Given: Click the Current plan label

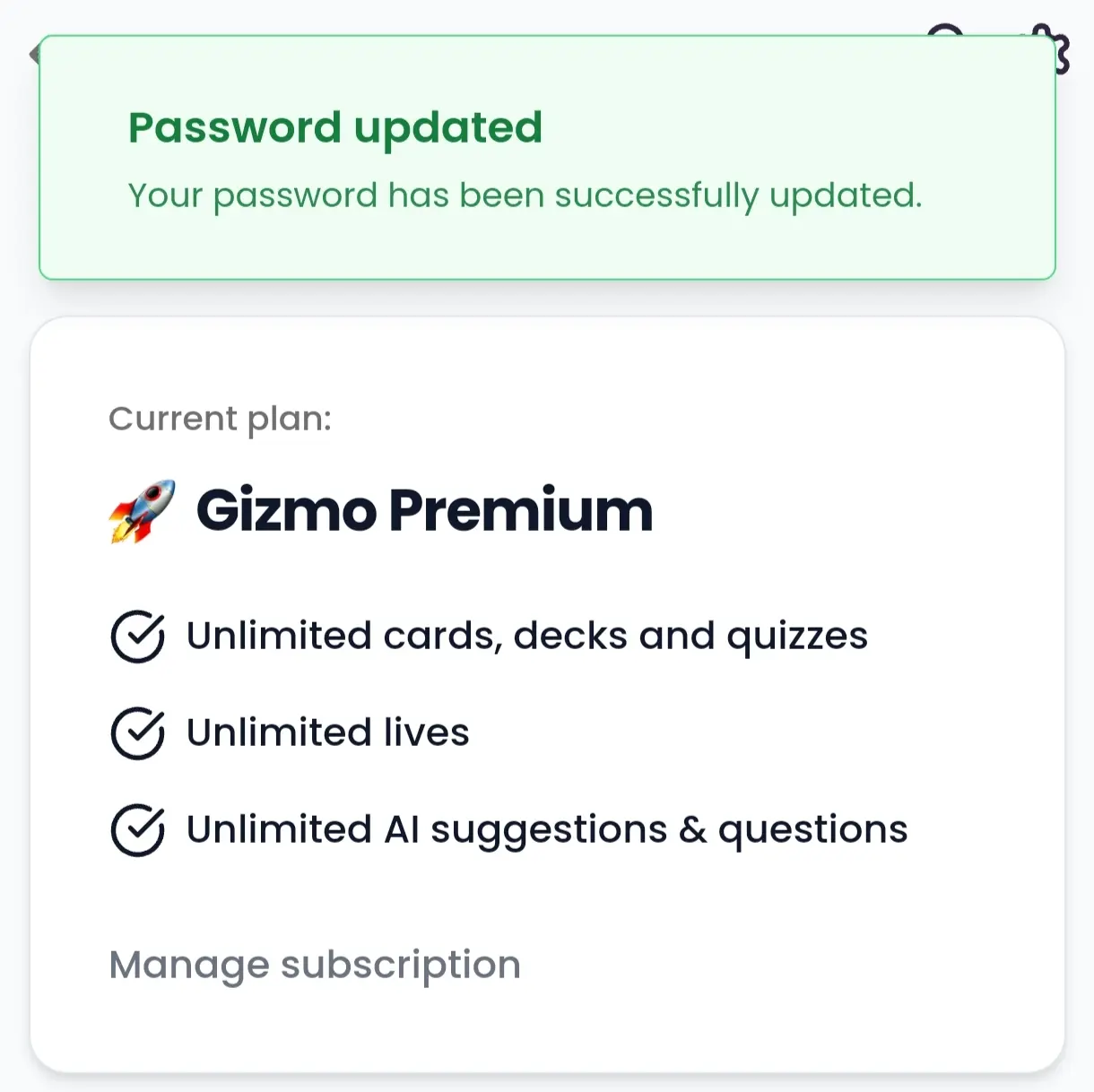Looking at the screenshot, I should click(x=221, y=419).
